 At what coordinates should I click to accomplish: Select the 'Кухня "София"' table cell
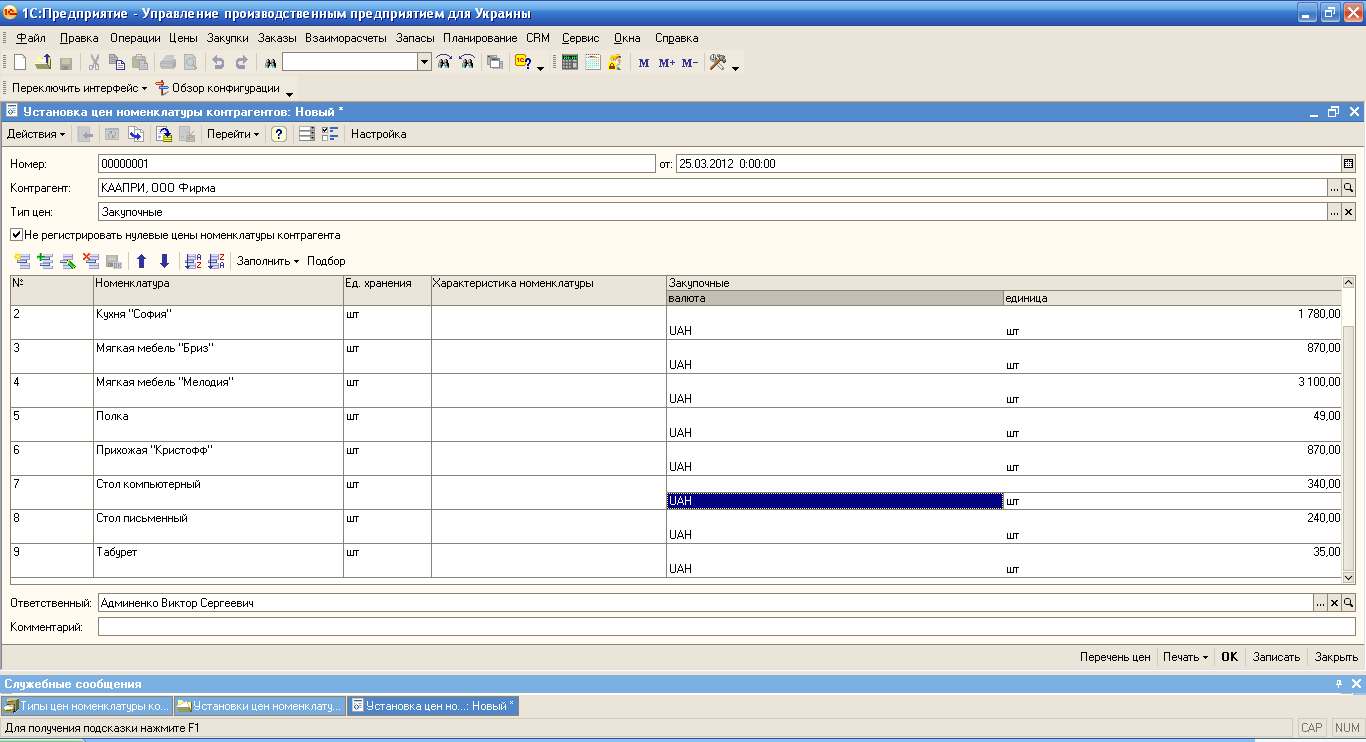click(218, 323)
